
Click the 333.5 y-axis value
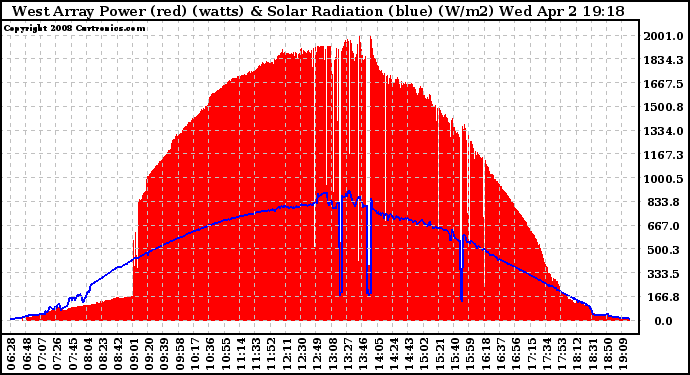[665, 274]
